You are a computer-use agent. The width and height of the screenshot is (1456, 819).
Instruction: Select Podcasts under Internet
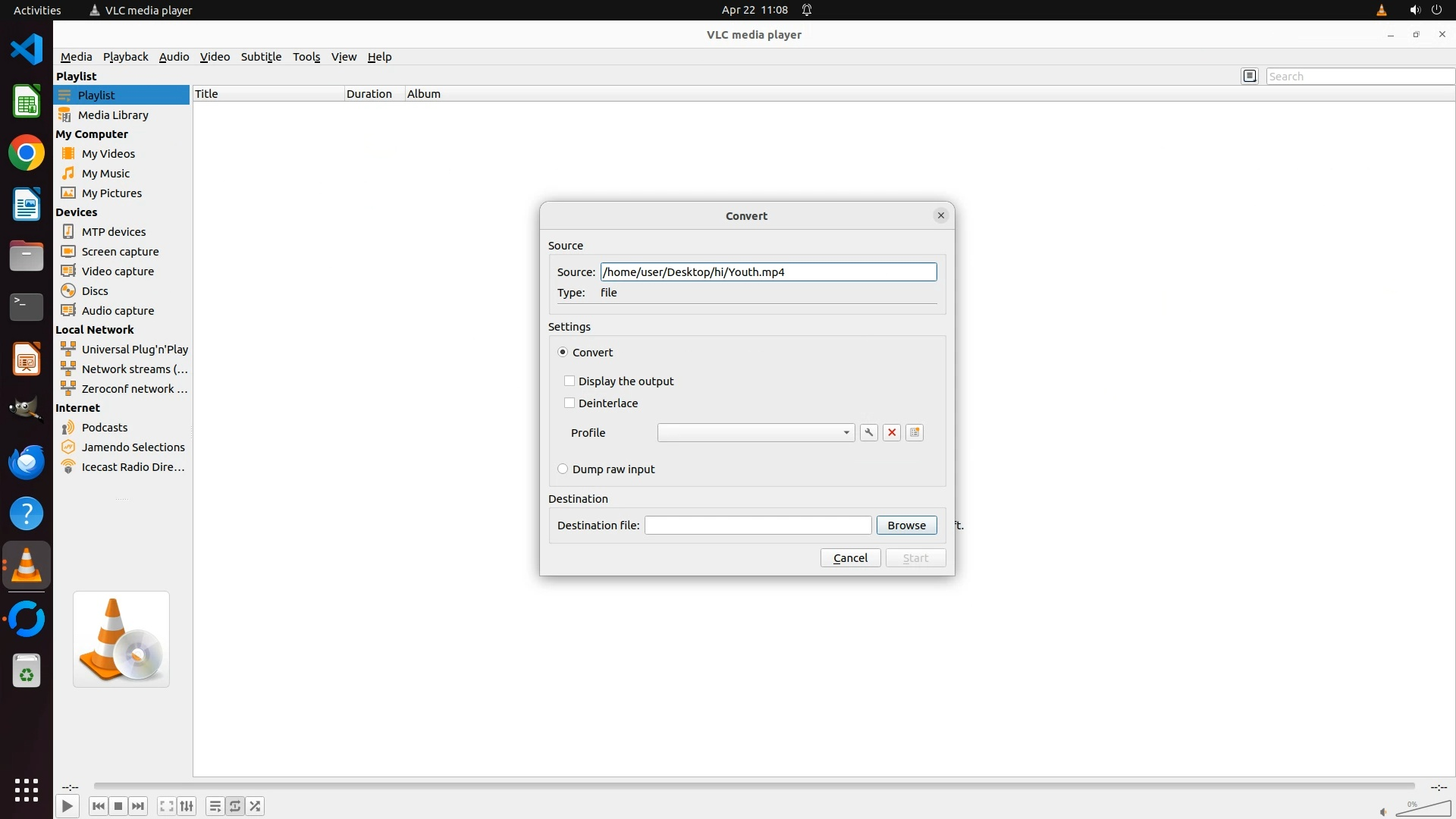(x=105, y=427)
